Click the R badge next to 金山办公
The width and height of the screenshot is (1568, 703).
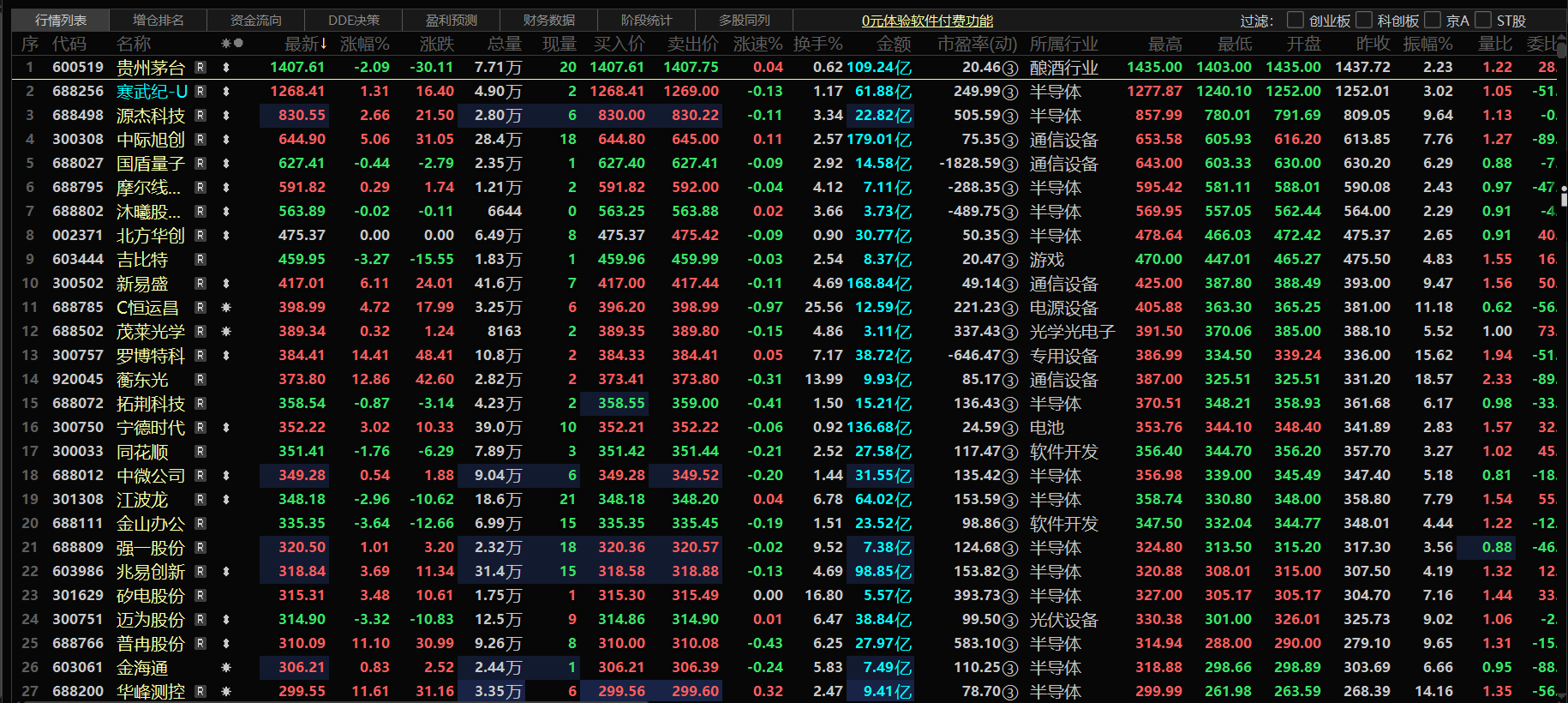(x=200, y=523)
